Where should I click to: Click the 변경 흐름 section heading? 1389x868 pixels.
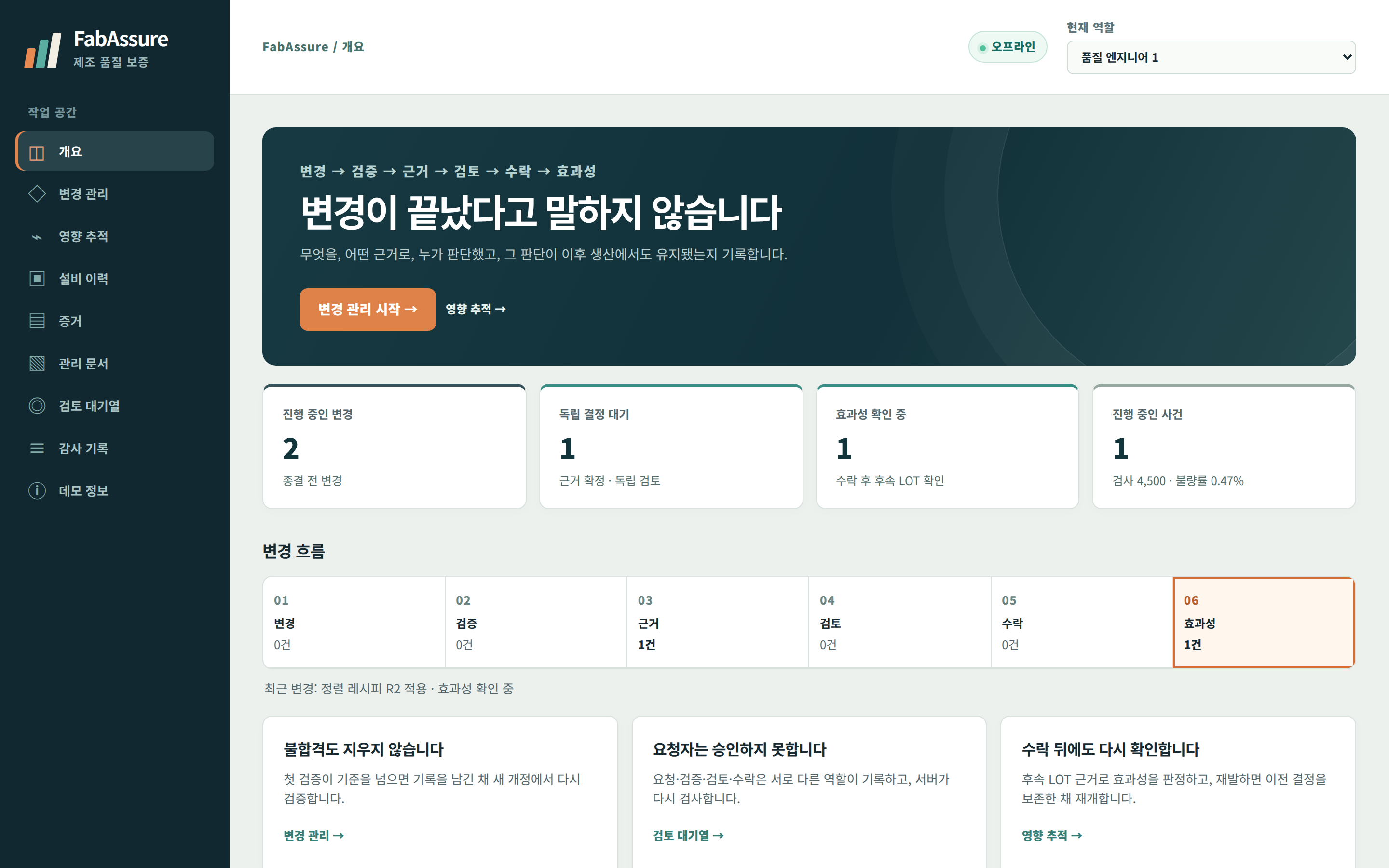(x=293, y=551)
